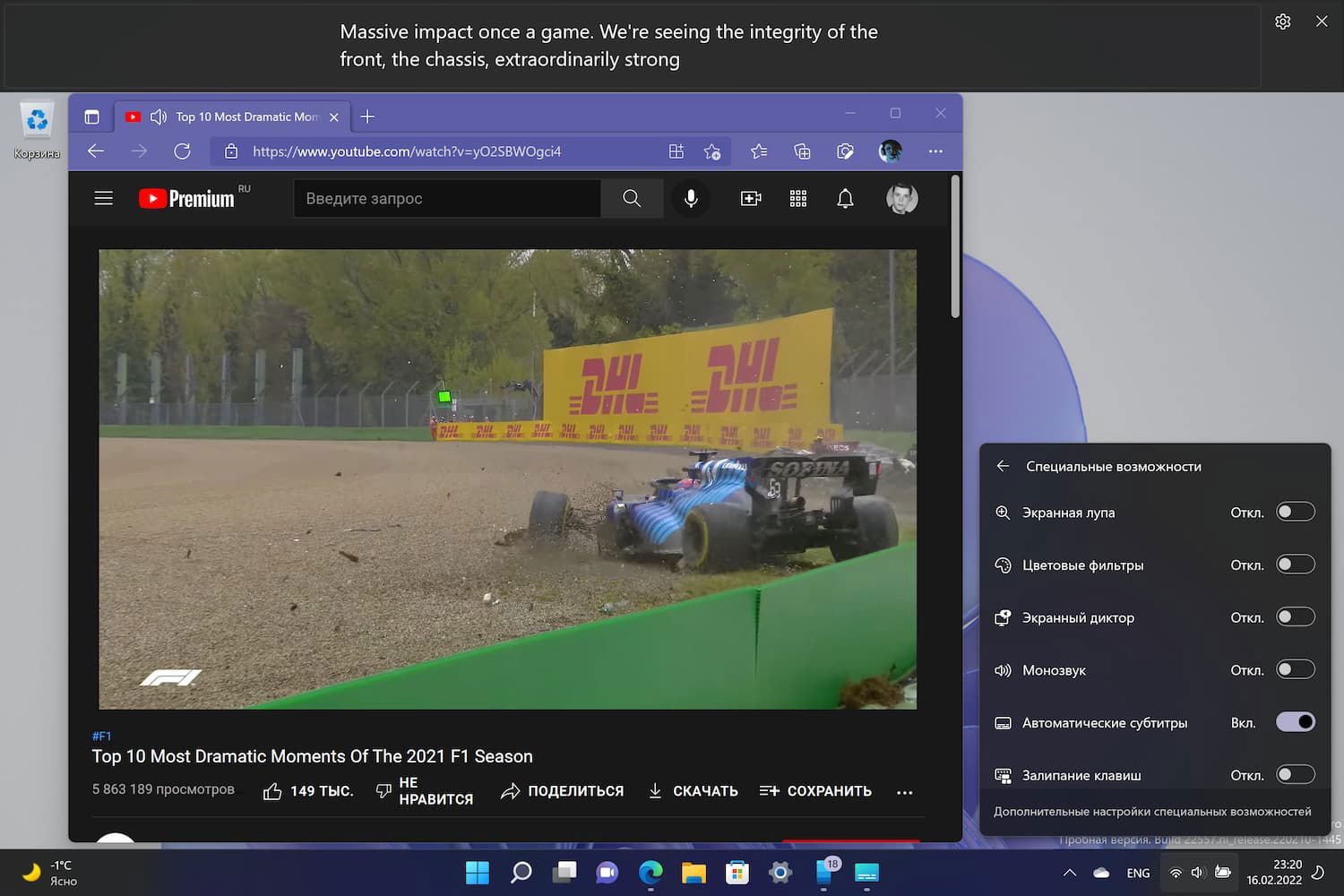Open the apps available icon in address bar

[676, 151]
